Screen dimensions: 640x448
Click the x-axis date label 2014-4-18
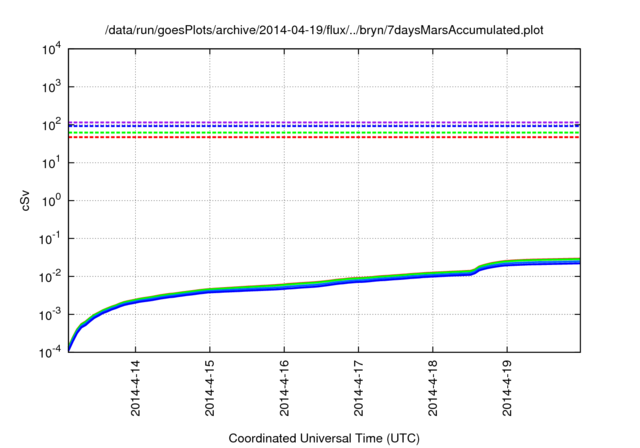click(x=433, y=388)
